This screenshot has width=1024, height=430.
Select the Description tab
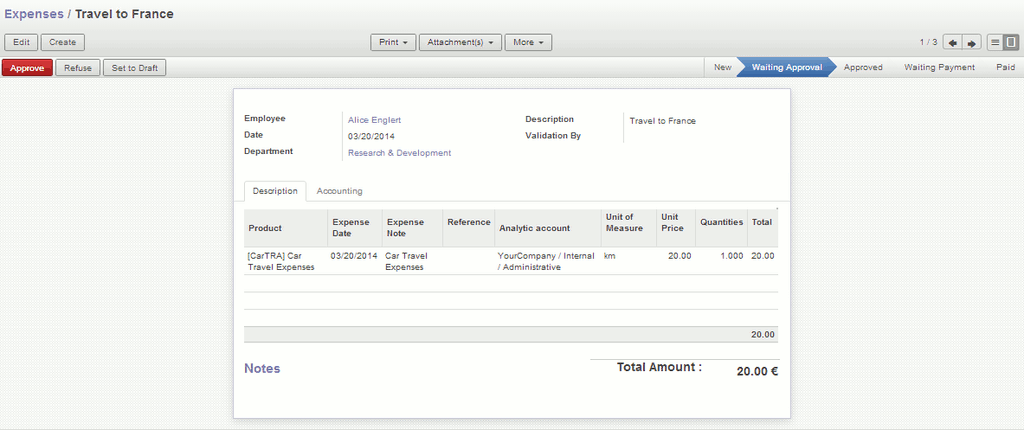click(275, 191)
